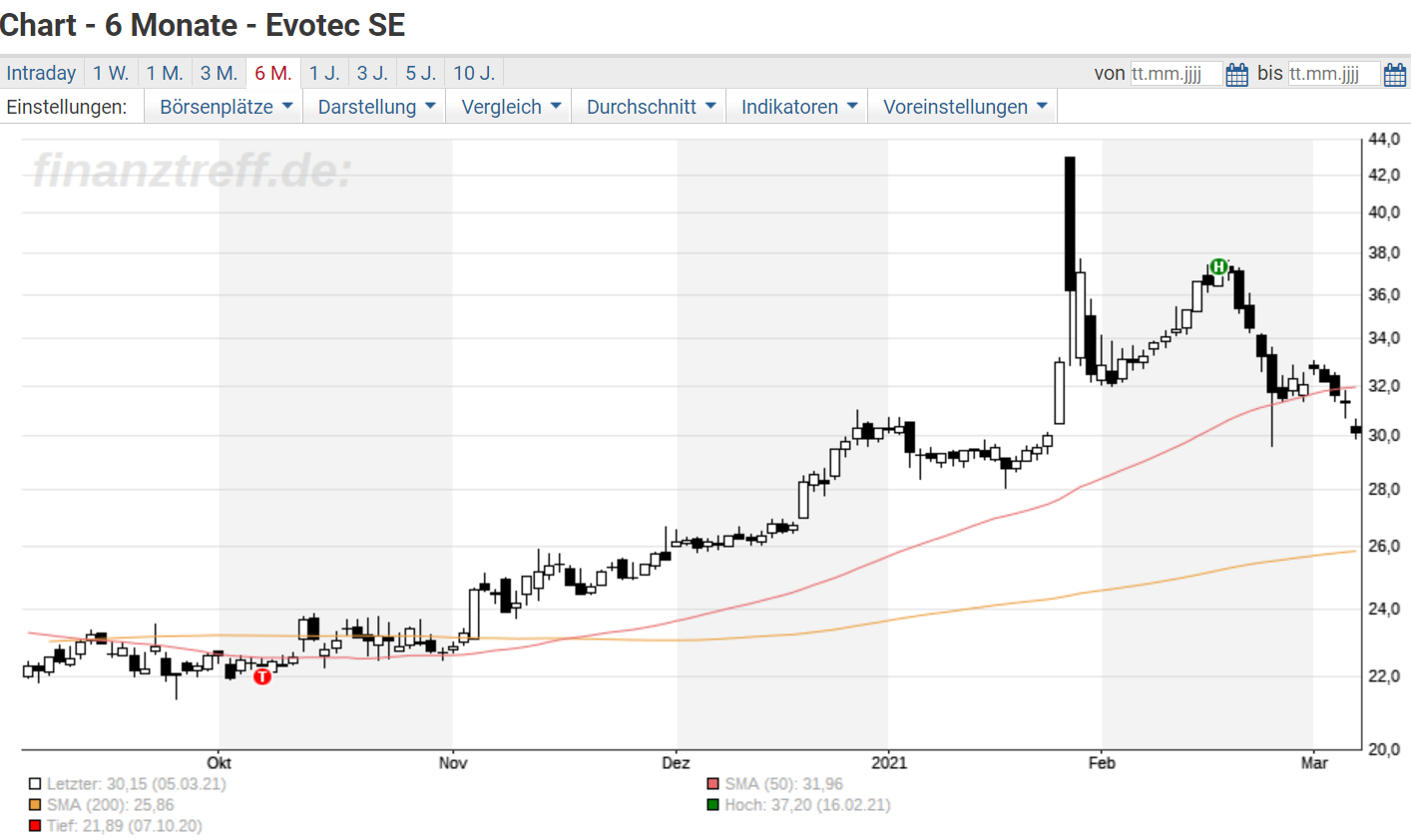1411x840 pixels.
Task: Click the 'Feb' x-axis label
Action: (1102, 763)
